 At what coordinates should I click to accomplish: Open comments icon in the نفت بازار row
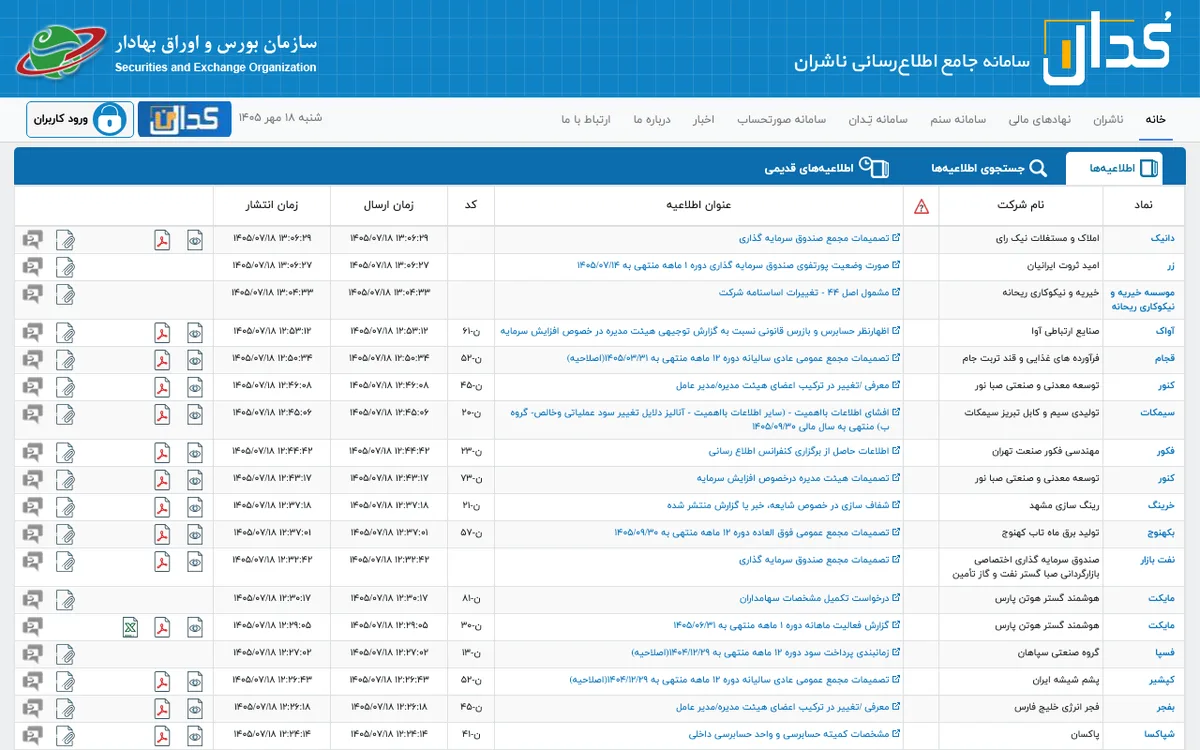coord(33,561)
